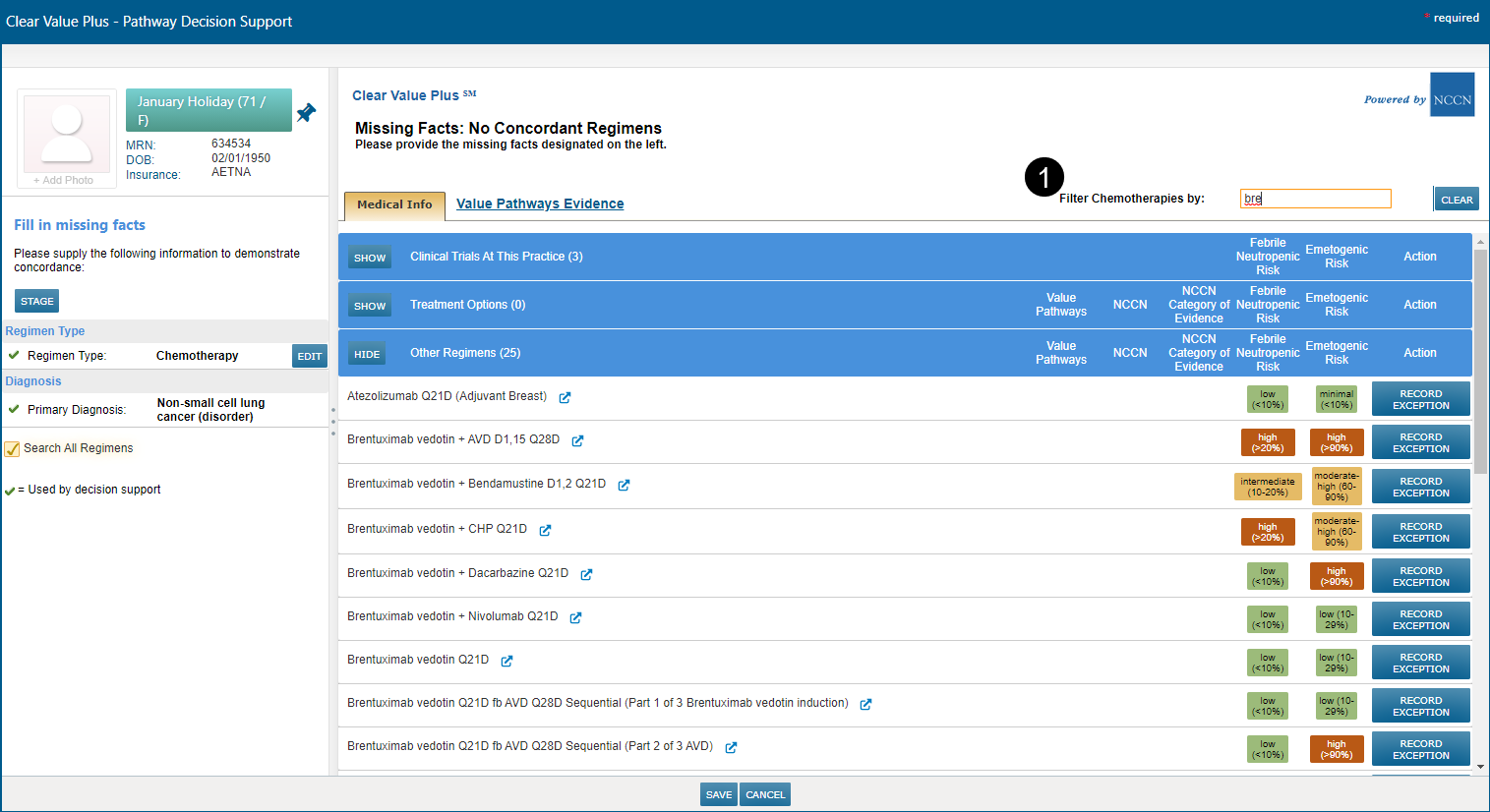Click the pin icon beside patient name

click(306, 113)
